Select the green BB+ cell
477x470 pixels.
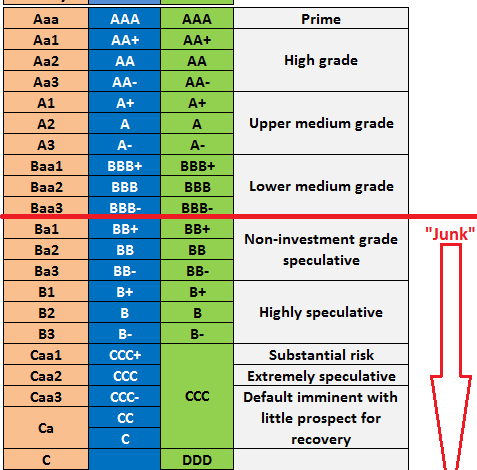[x=197, y=229]
